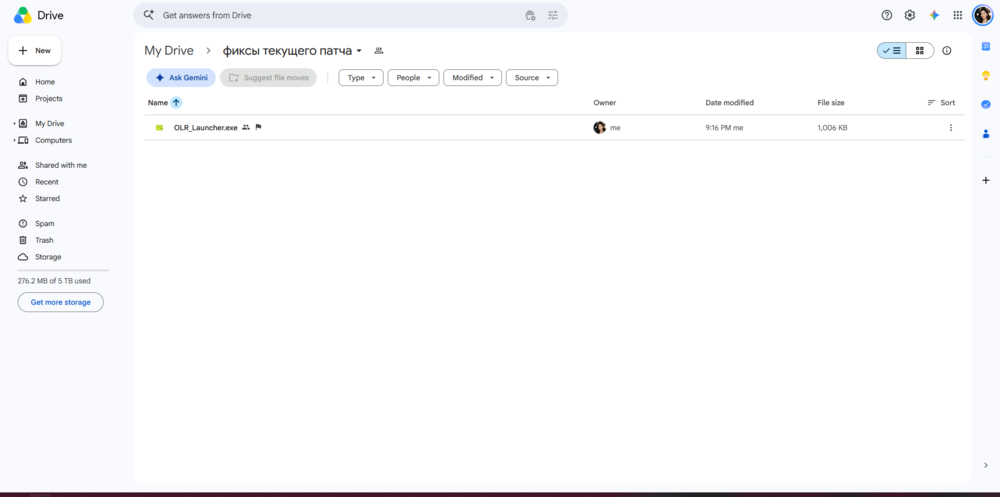Hide the side panel chevron
The image size is (1000, 497).
tap(985, 465)
